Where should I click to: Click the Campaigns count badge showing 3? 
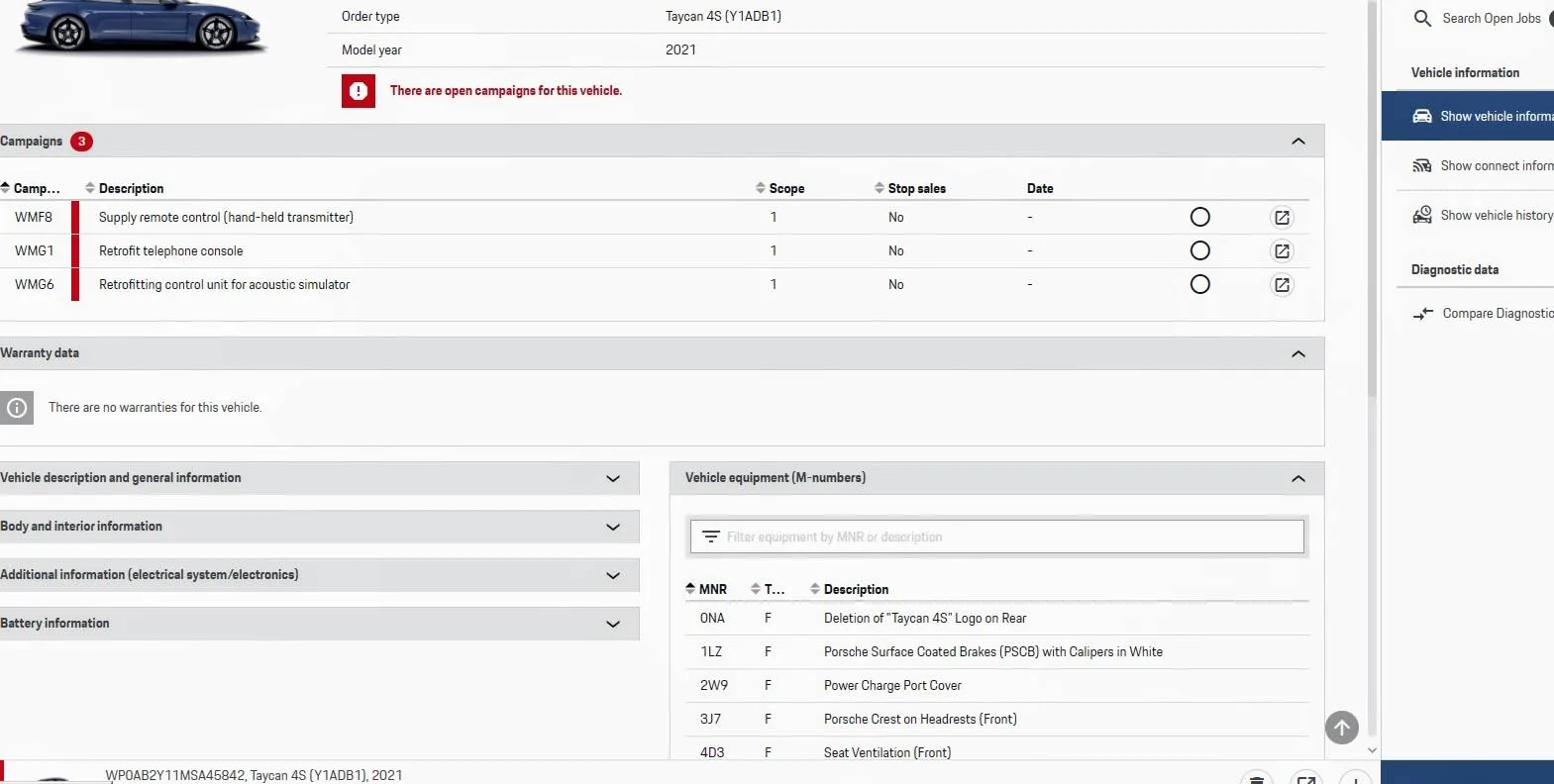pos(81,142)
